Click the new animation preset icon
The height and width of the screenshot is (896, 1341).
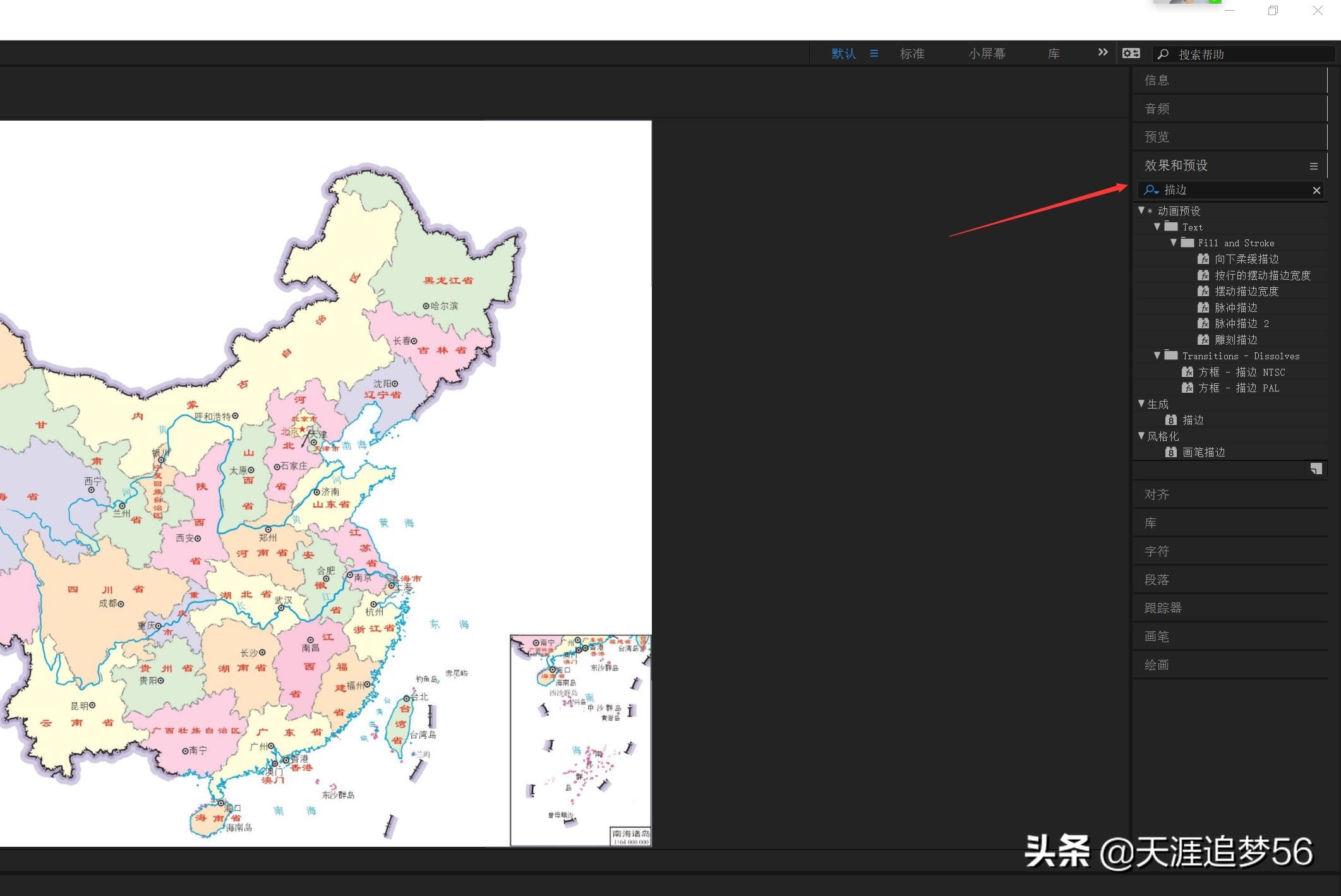pos(1316,469)
